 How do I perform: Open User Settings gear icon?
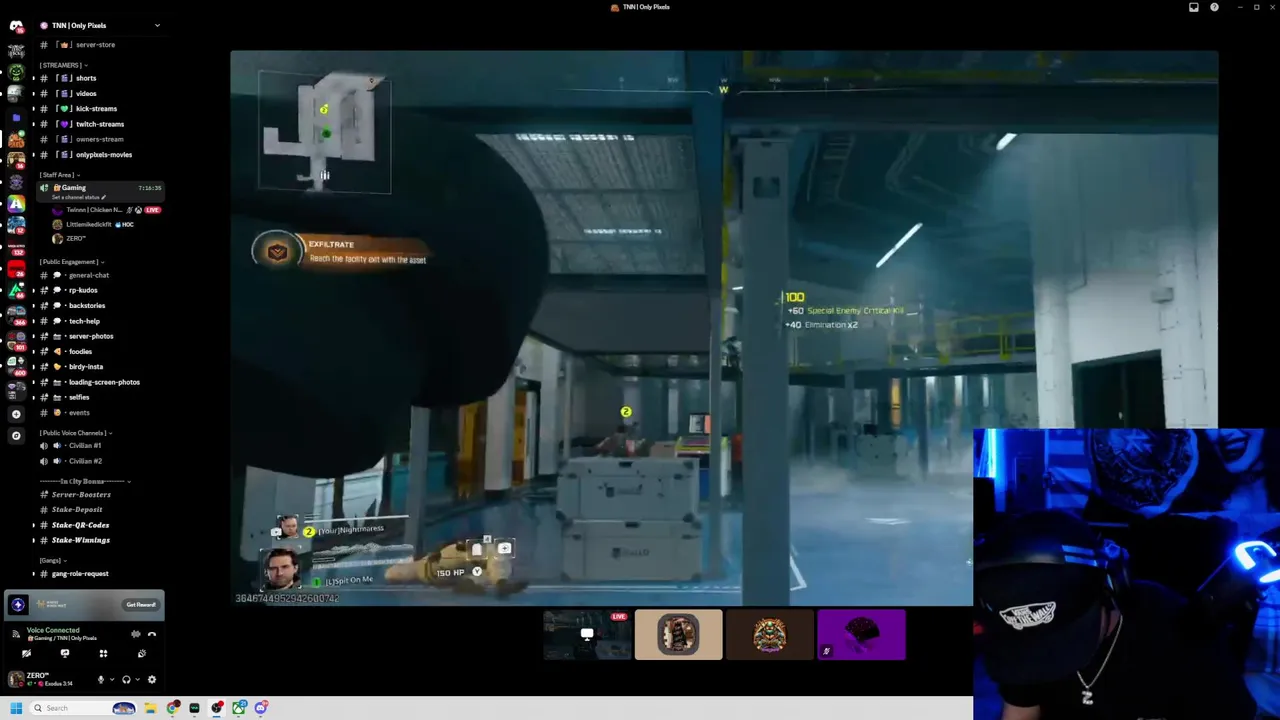coord(152,680)
